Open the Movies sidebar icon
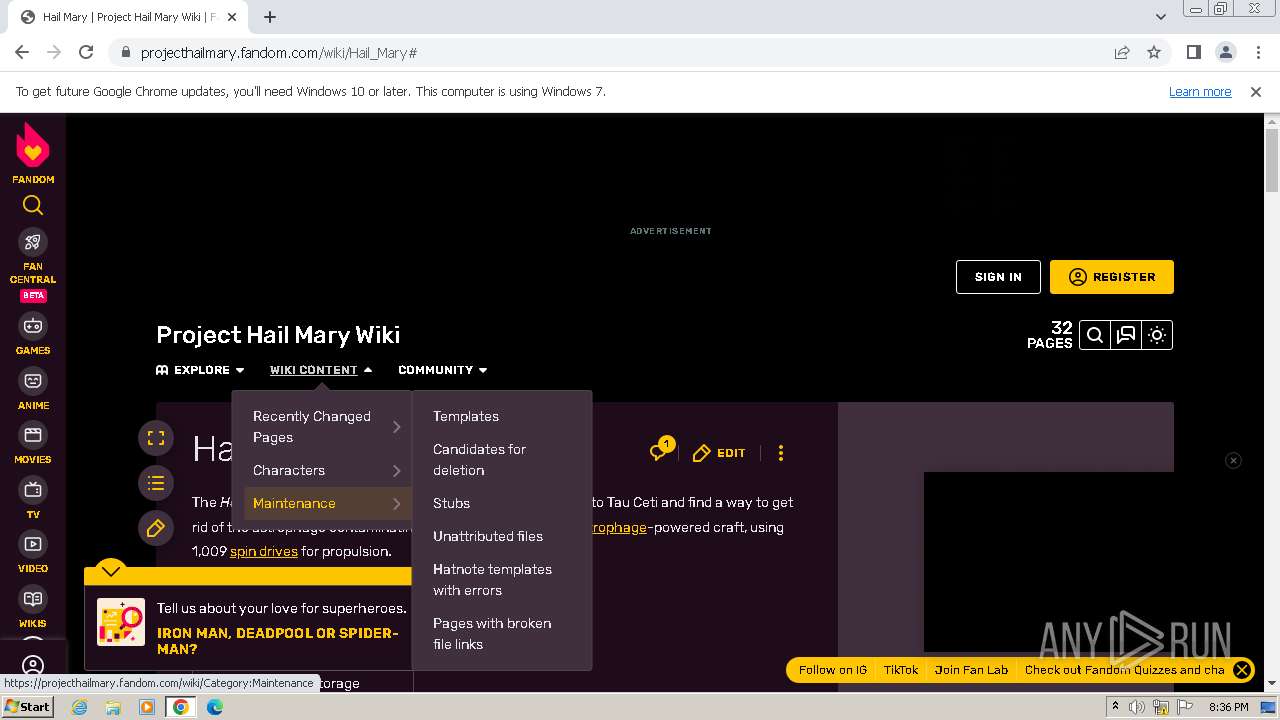 pyautogui.click(x=33, y=435)
